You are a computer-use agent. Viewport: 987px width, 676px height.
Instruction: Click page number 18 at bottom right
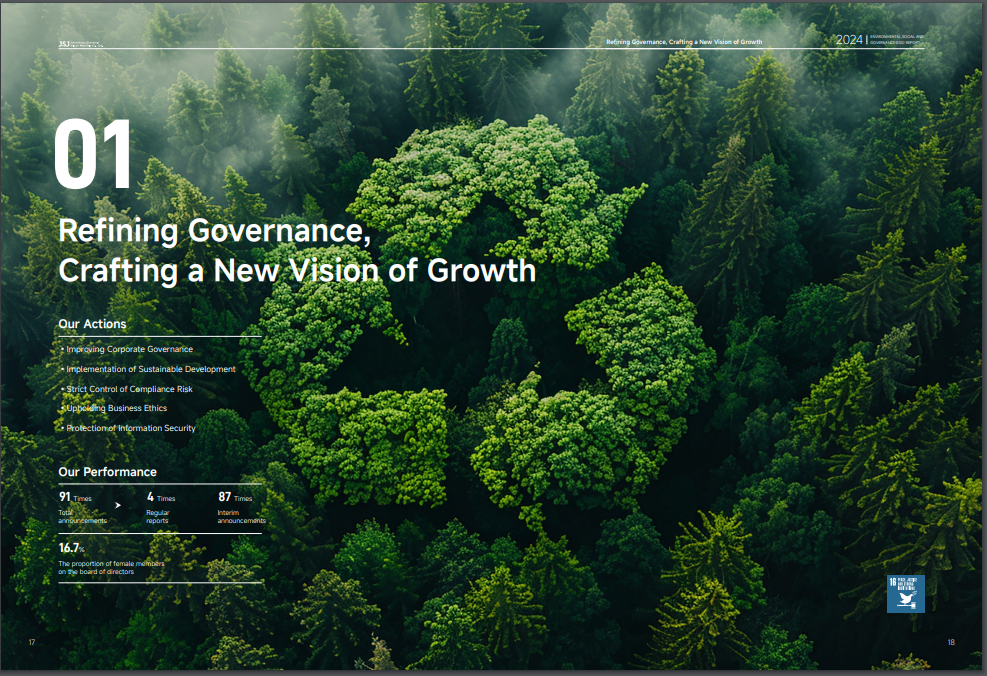pyautogui.click(x=950, y=642)
